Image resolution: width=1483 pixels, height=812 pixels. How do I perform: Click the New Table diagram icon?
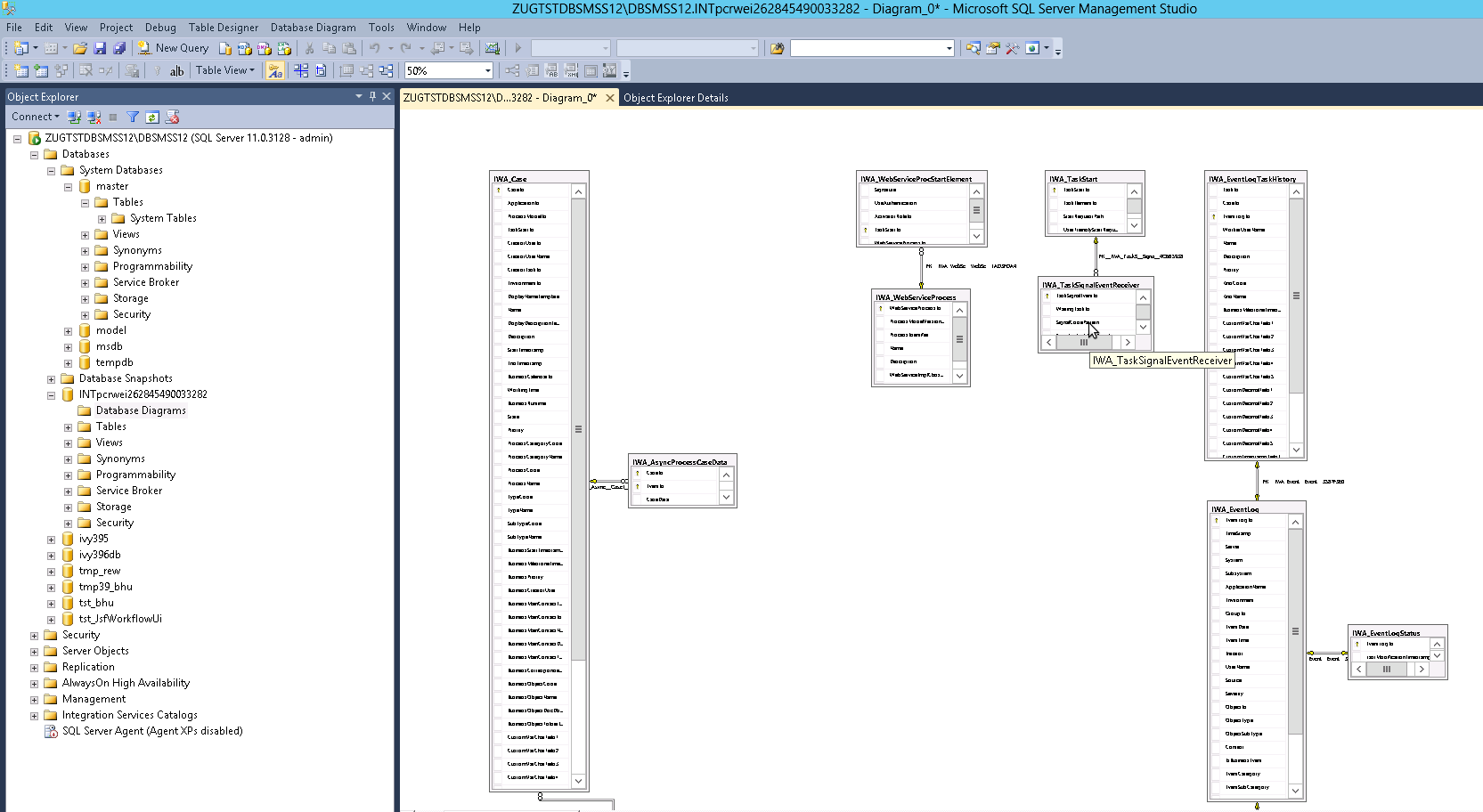pyautogui.click(x=21, y=70)
